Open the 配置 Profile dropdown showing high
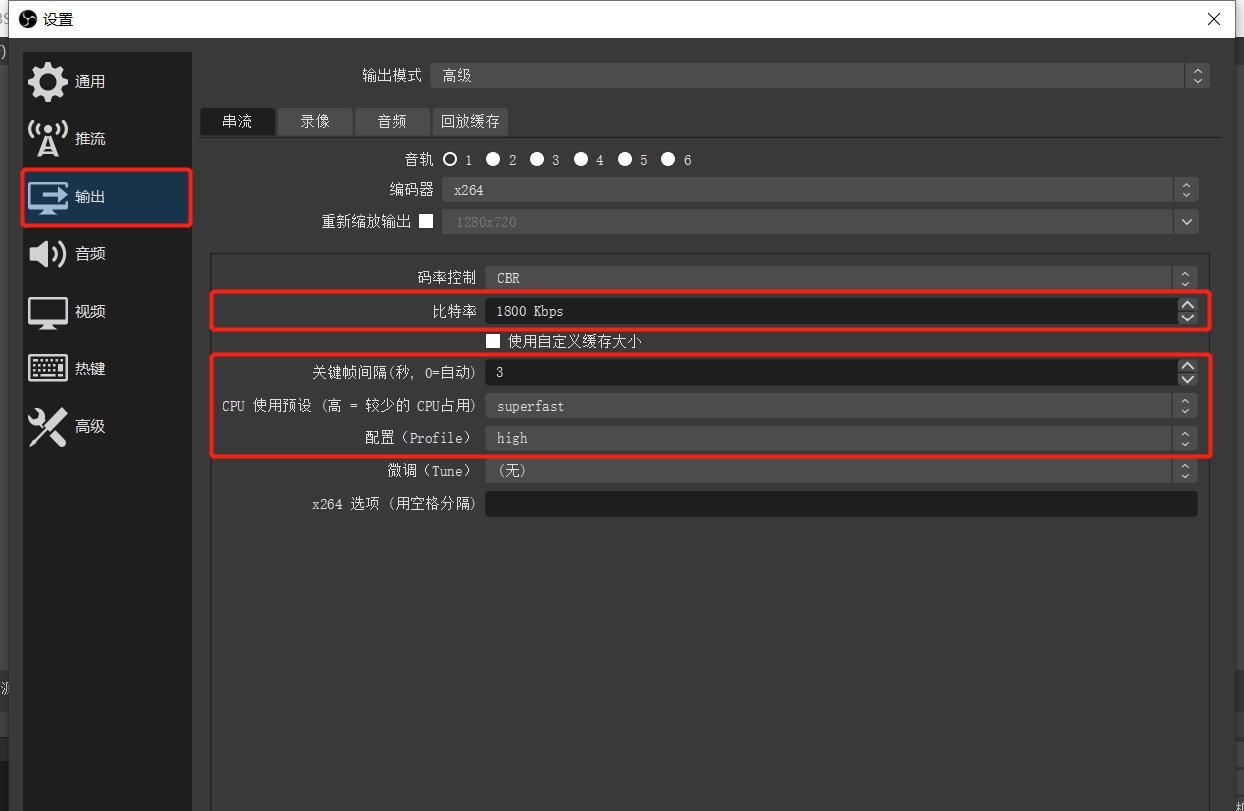Image resolution: width=1244 pixels, height=811 pixels. coord(841,438)
